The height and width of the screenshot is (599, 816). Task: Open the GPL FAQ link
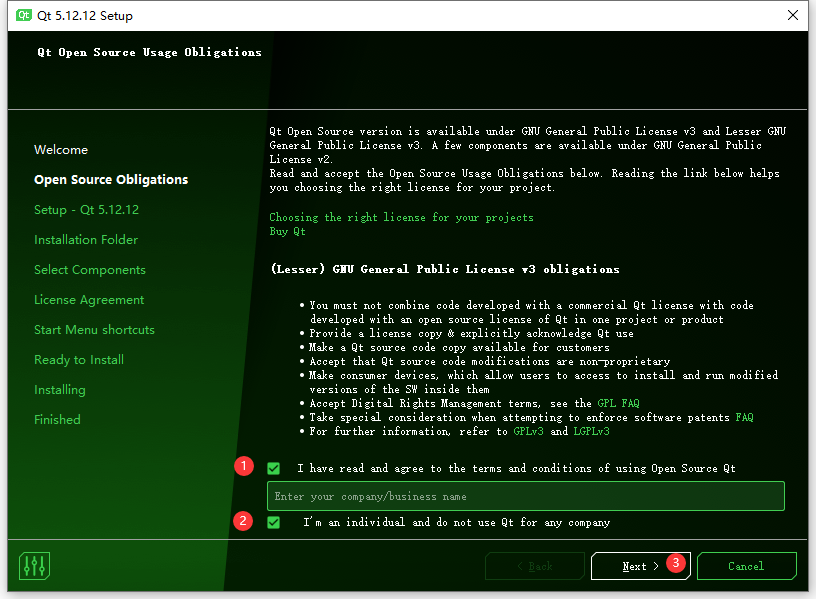pyautogui.click(x=618, y=403)
